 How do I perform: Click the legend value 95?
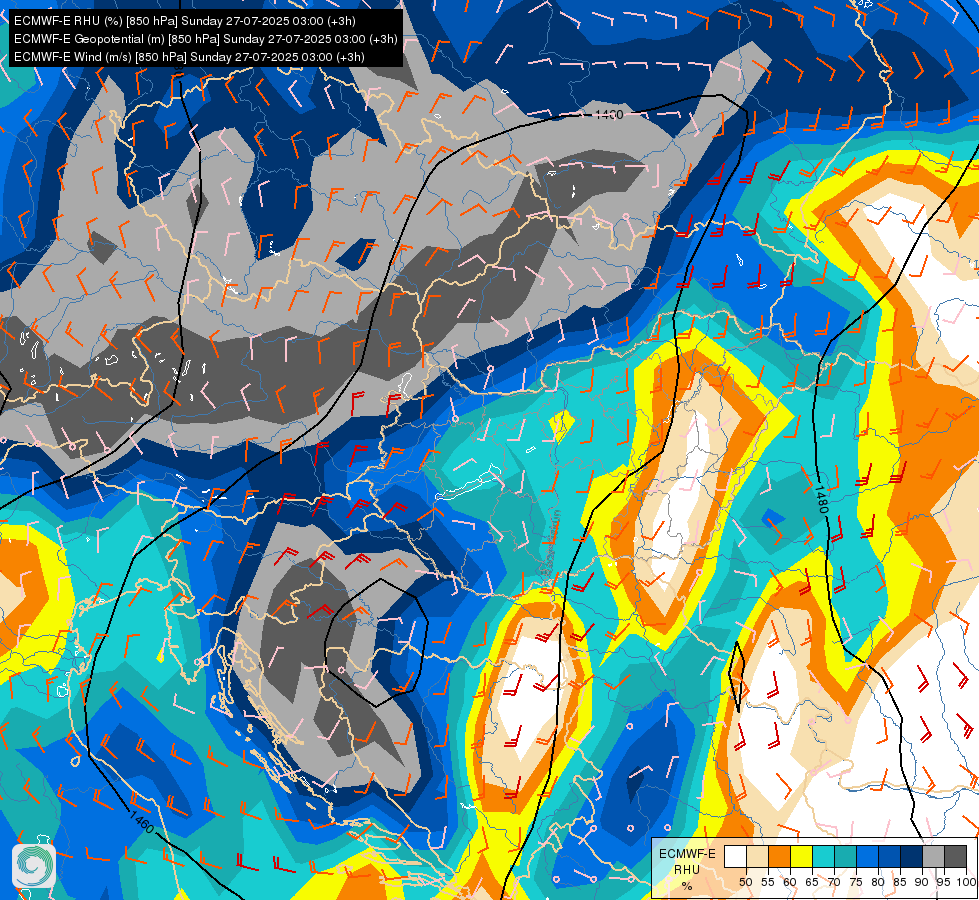[x=943, y=882]
